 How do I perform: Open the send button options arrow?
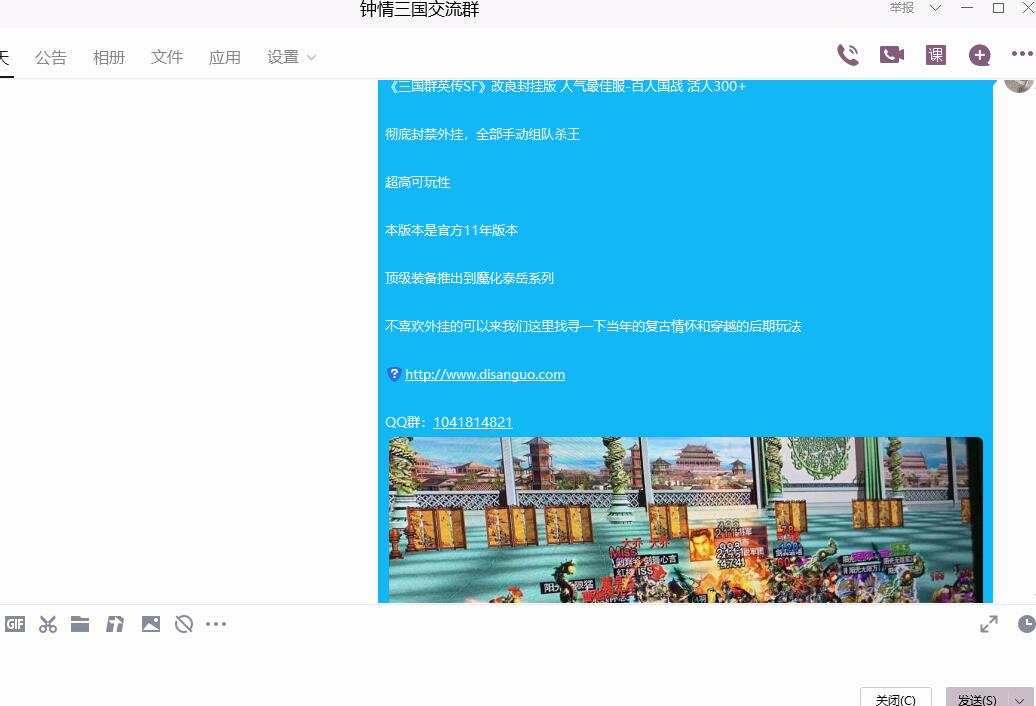[x=1021, y=700]
